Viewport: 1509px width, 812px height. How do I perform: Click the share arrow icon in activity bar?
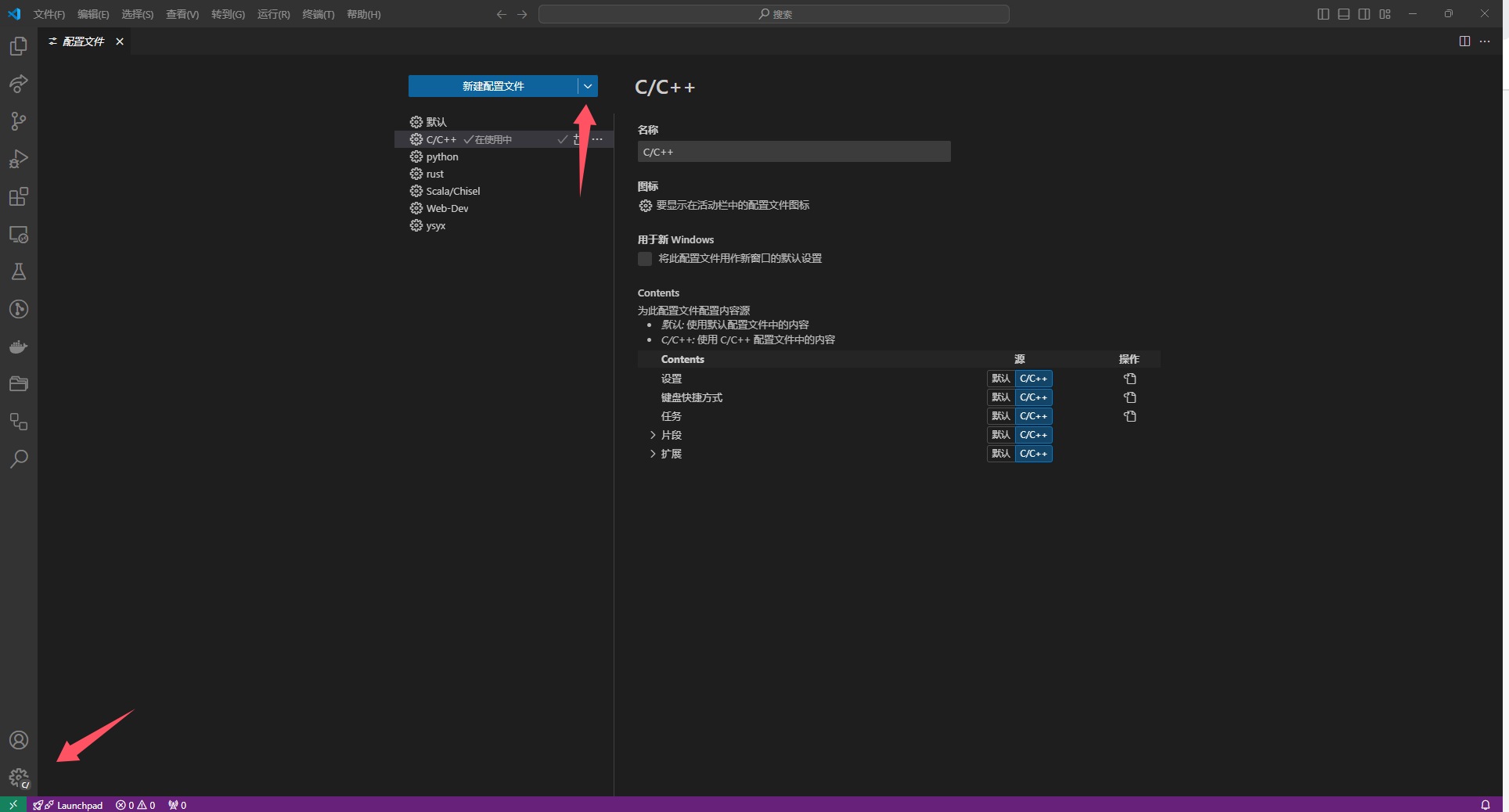coord(19,84)
